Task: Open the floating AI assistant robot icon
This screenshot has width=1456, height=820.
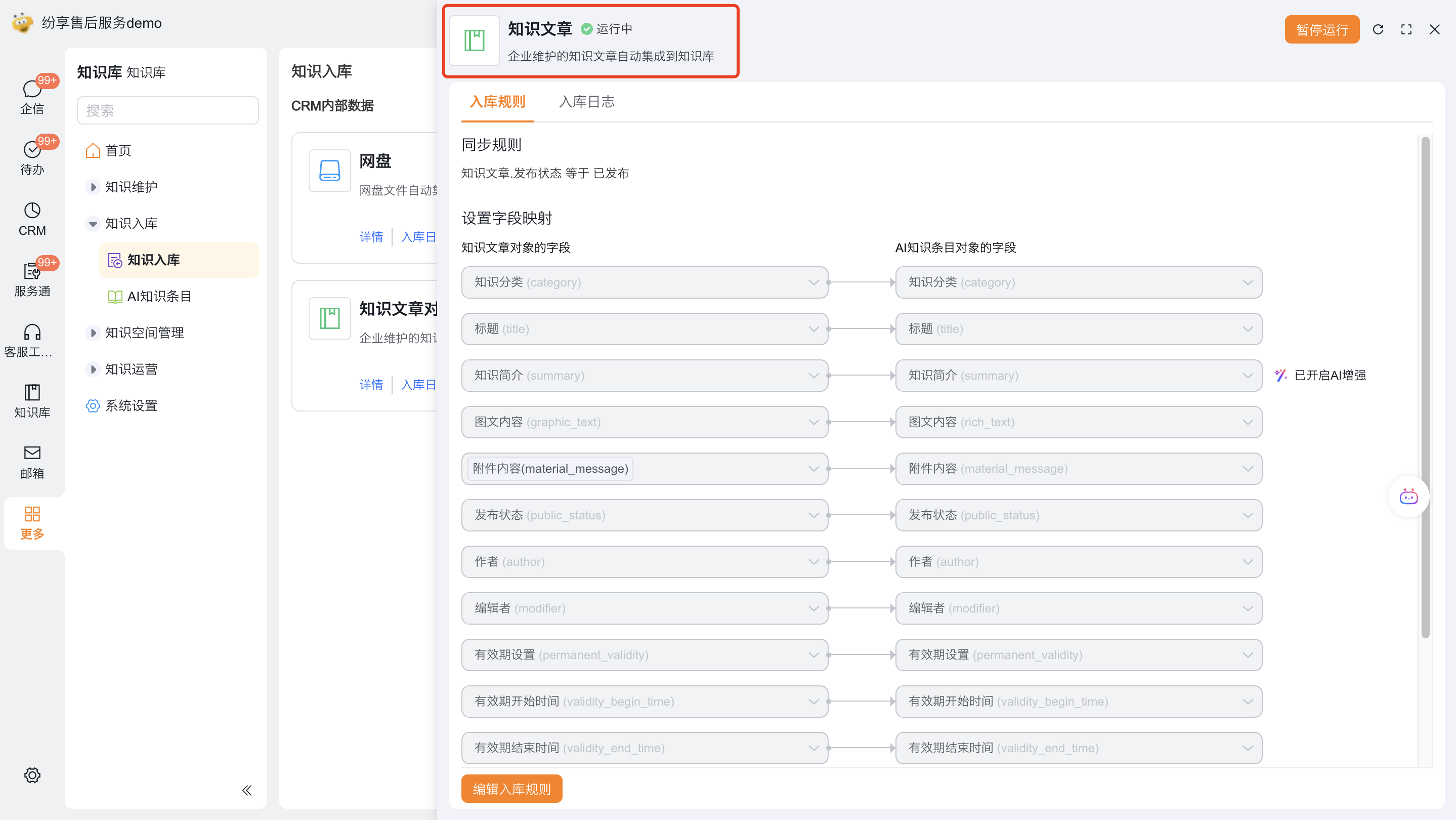Action: click(x=1408, y=497)
